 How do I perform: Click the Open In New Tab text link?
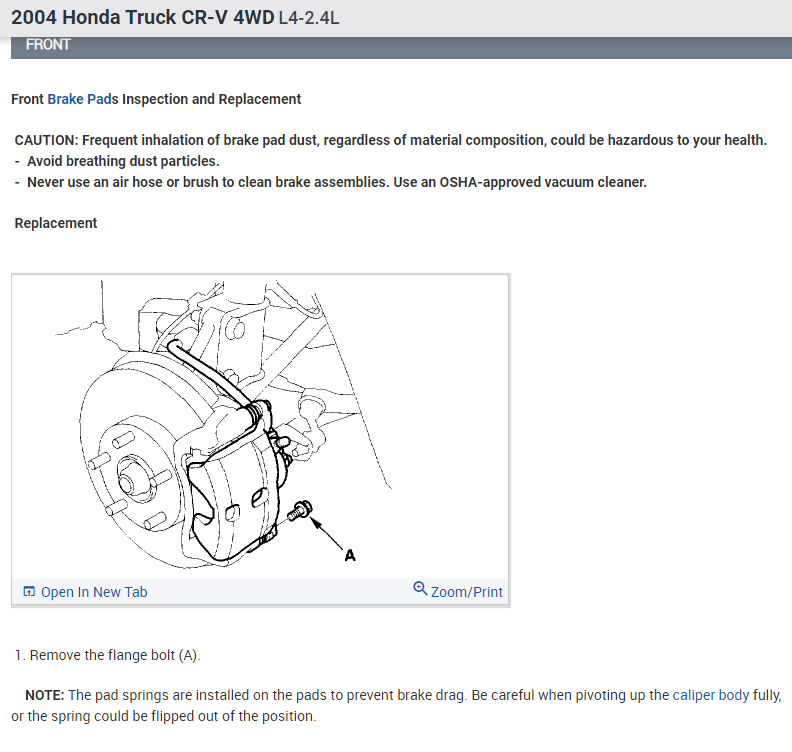[x=94, y=592]
